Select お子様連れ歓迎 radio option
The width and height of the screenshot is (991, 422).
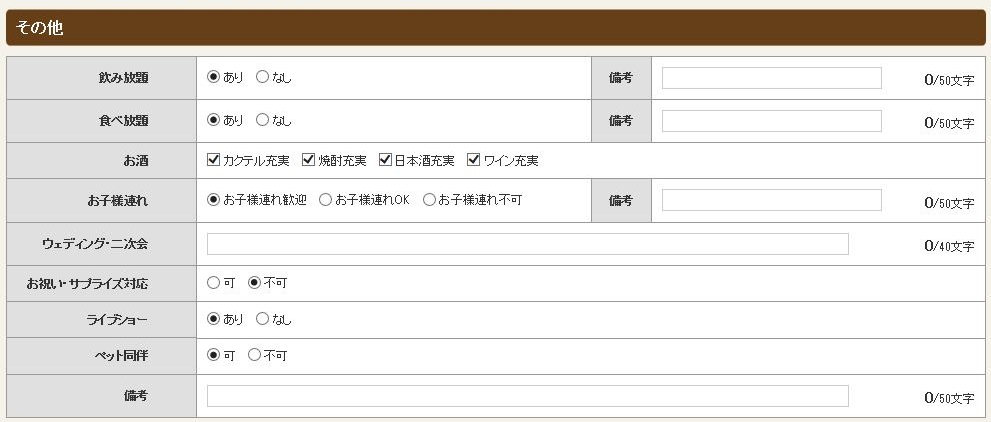click(214, 200)
